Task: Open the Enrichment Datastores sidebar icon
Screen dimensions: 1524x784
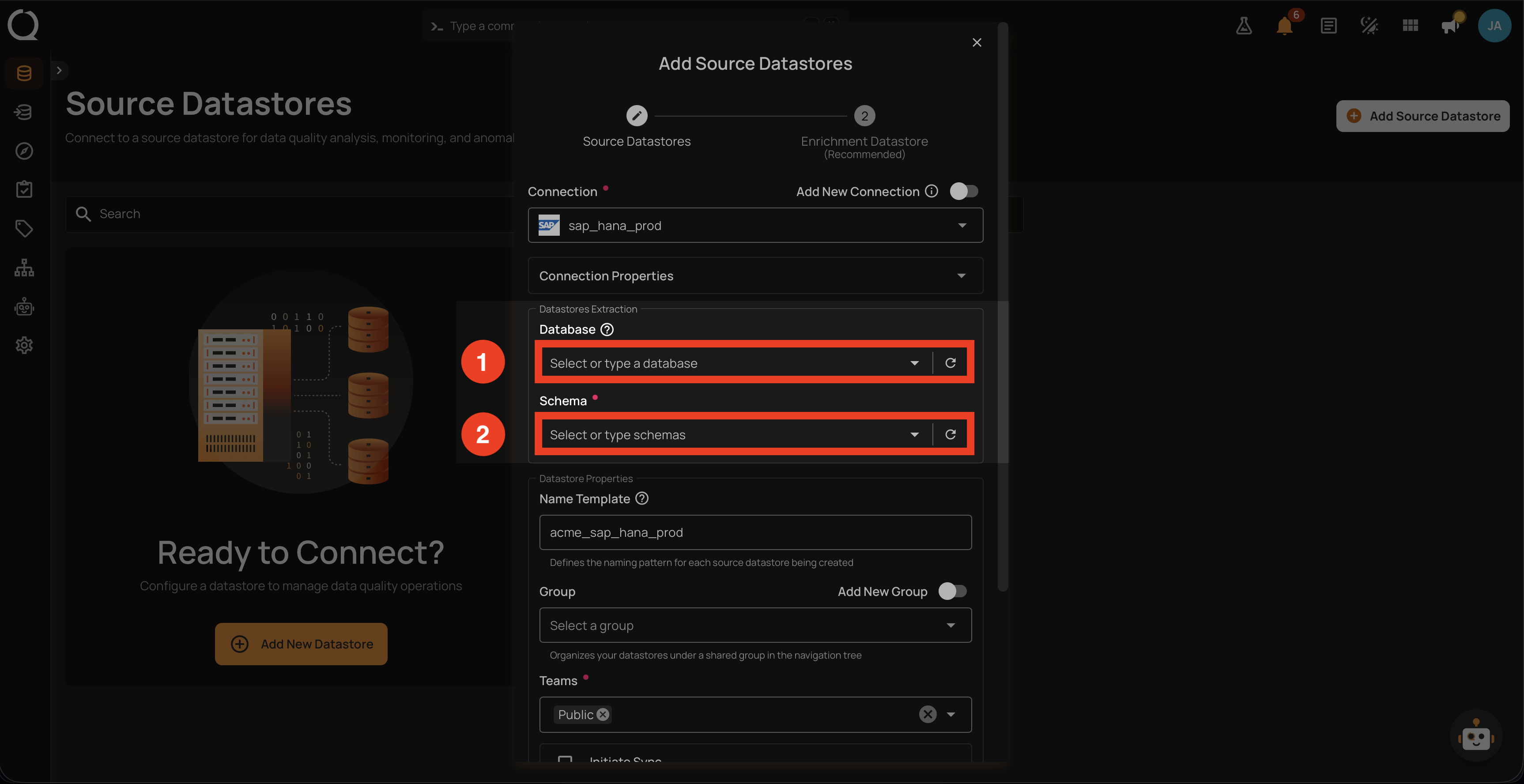Action: pyautogui.click(x=24, y=112)
